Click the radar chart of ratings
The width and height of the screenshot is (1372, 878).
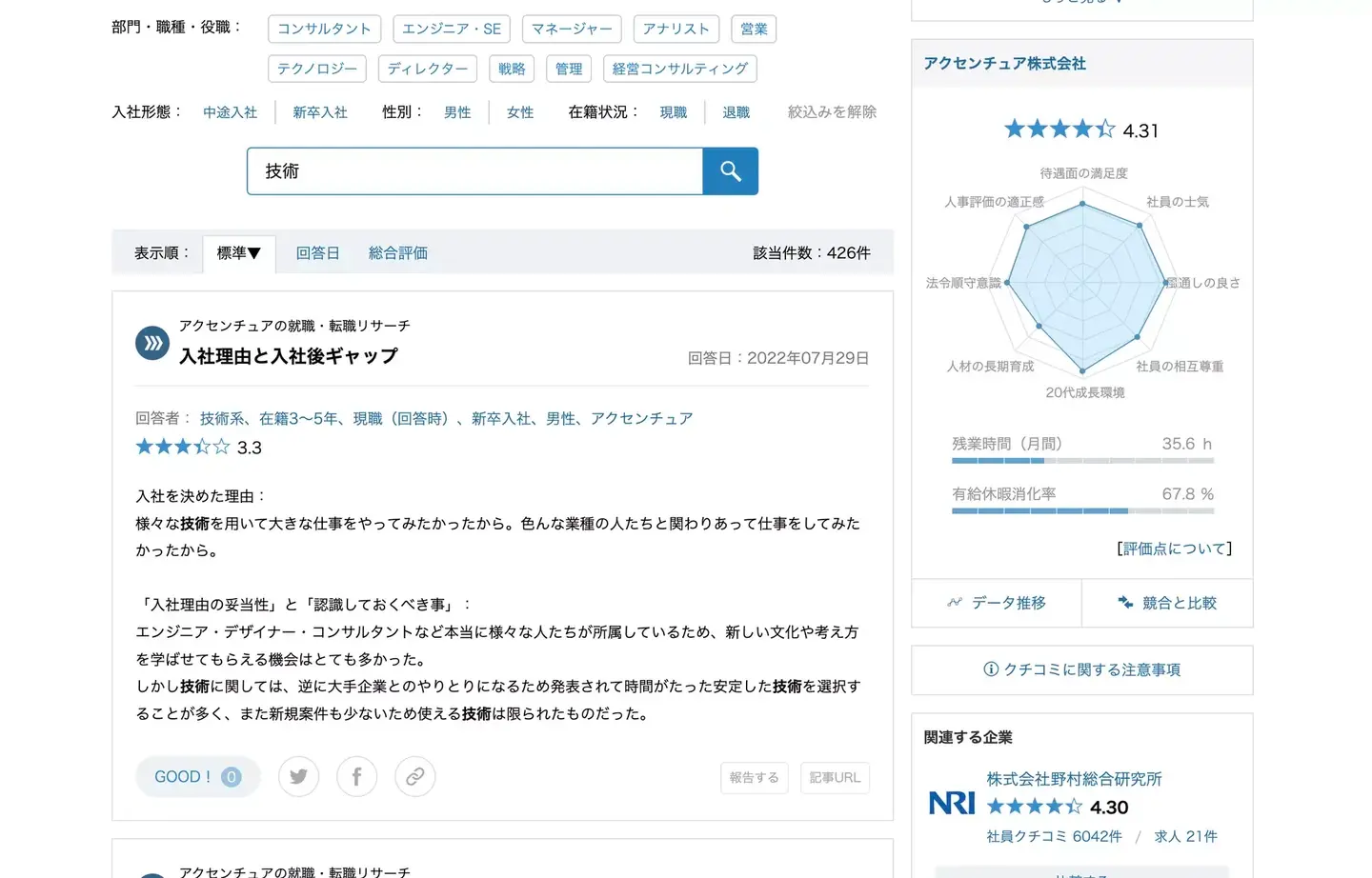[1083, 284]
